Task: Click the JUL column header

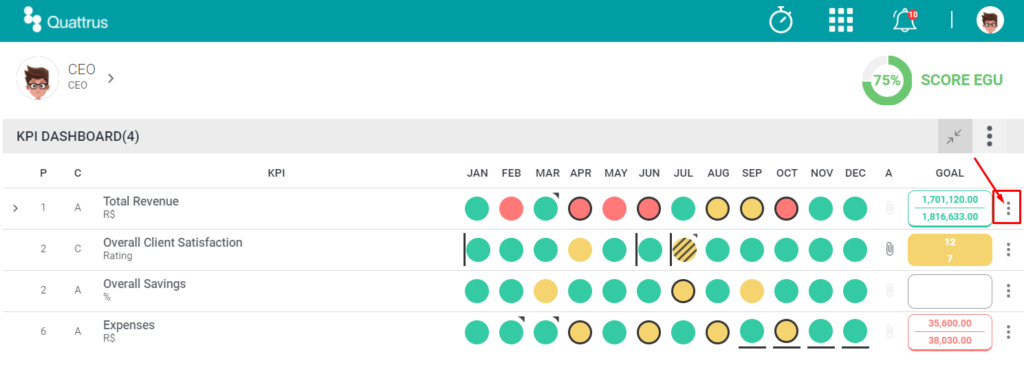Action: [683, 173]
